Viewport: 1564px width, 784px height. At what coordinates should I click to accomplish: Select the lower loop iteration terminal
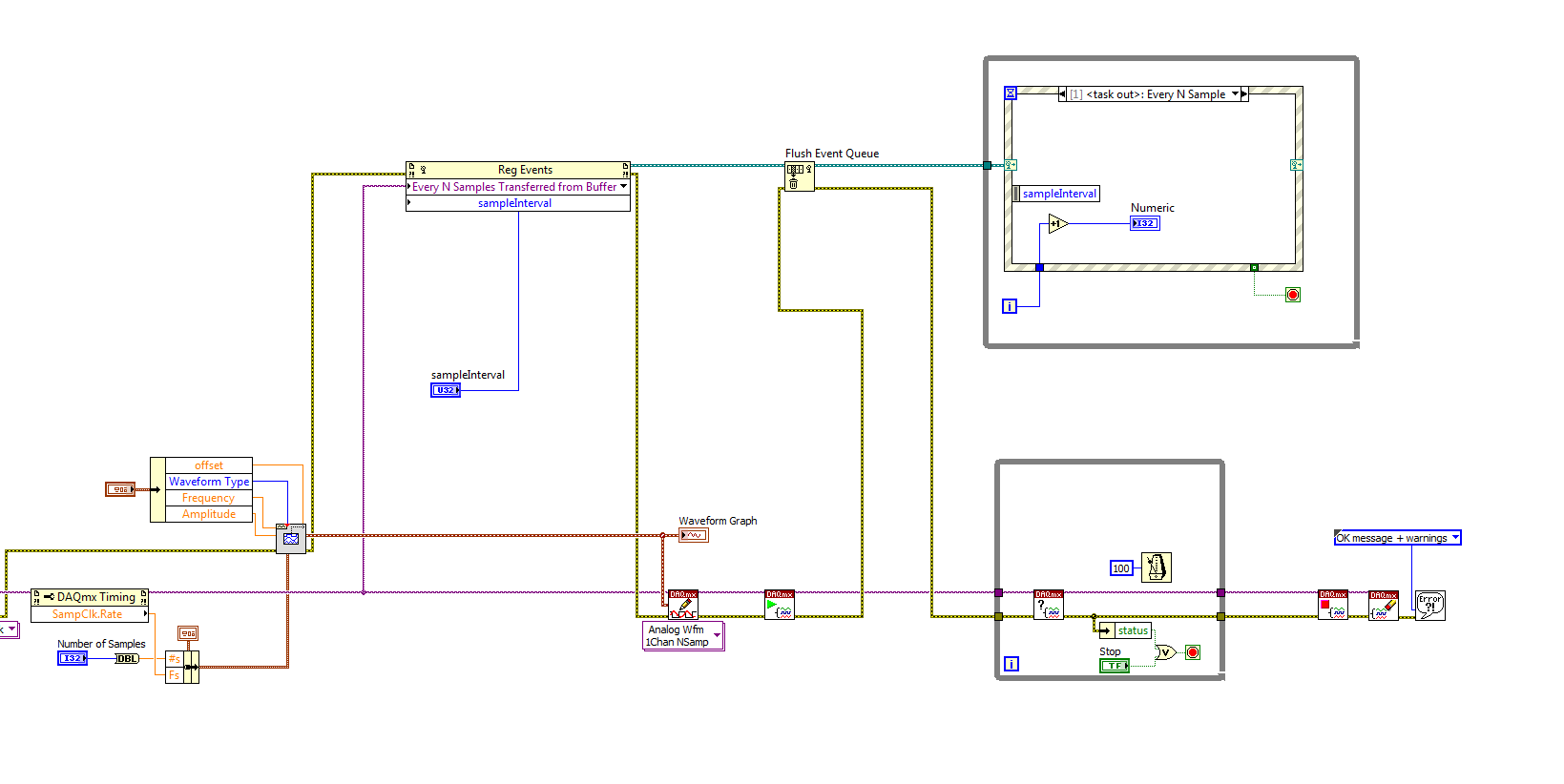point(1011,664)
